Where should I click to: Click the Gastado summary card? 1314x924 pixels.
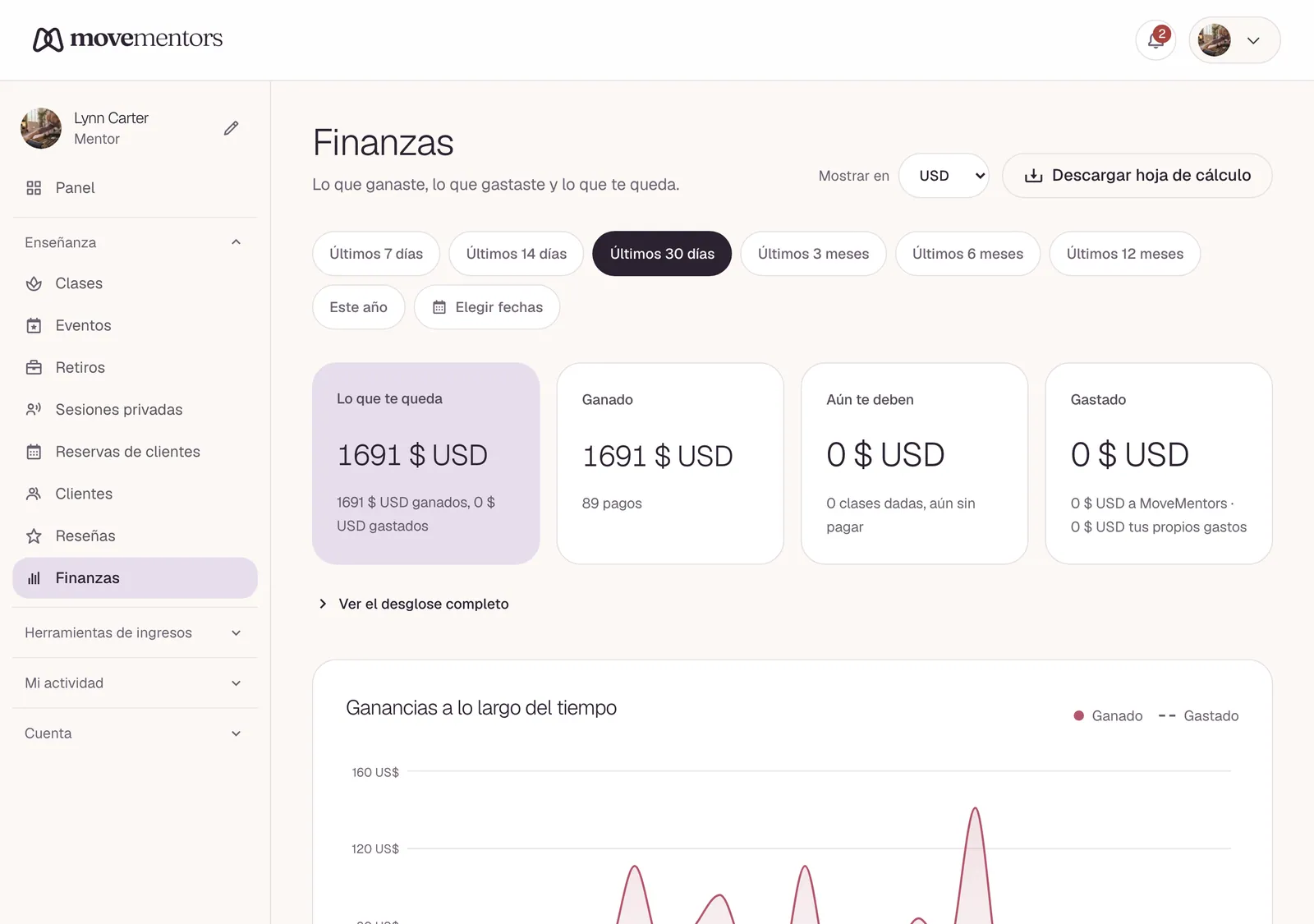tap(1159, 463)
